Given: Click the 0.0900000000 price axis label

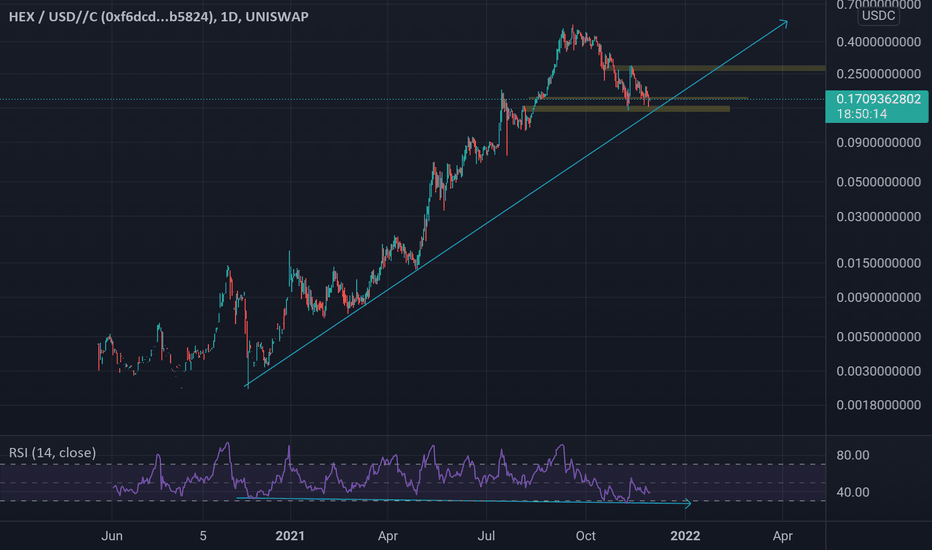Looking at the screenshot, I should click(879, 143).
